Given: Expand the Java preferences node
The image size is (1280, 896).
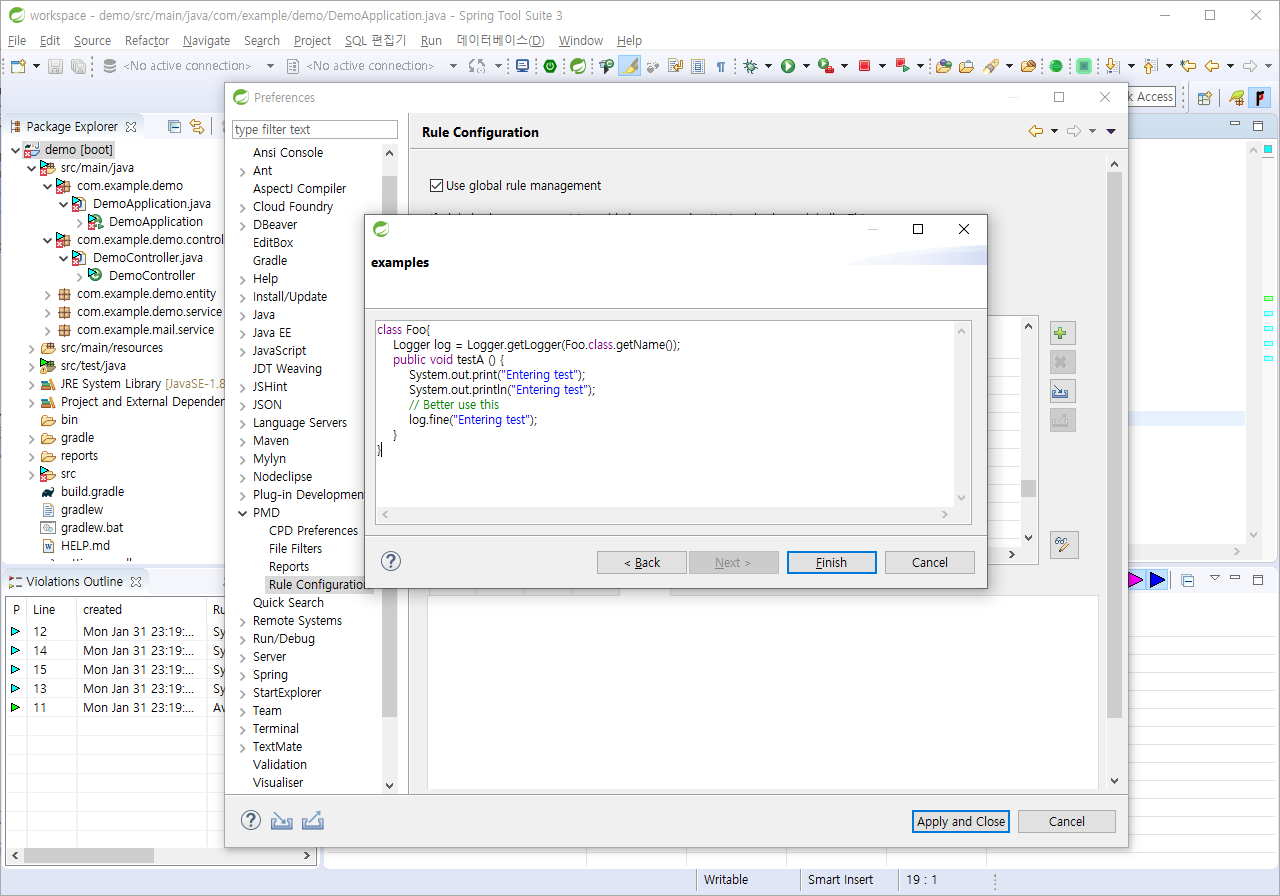Looking at the screenshot, I should [242, 314].
